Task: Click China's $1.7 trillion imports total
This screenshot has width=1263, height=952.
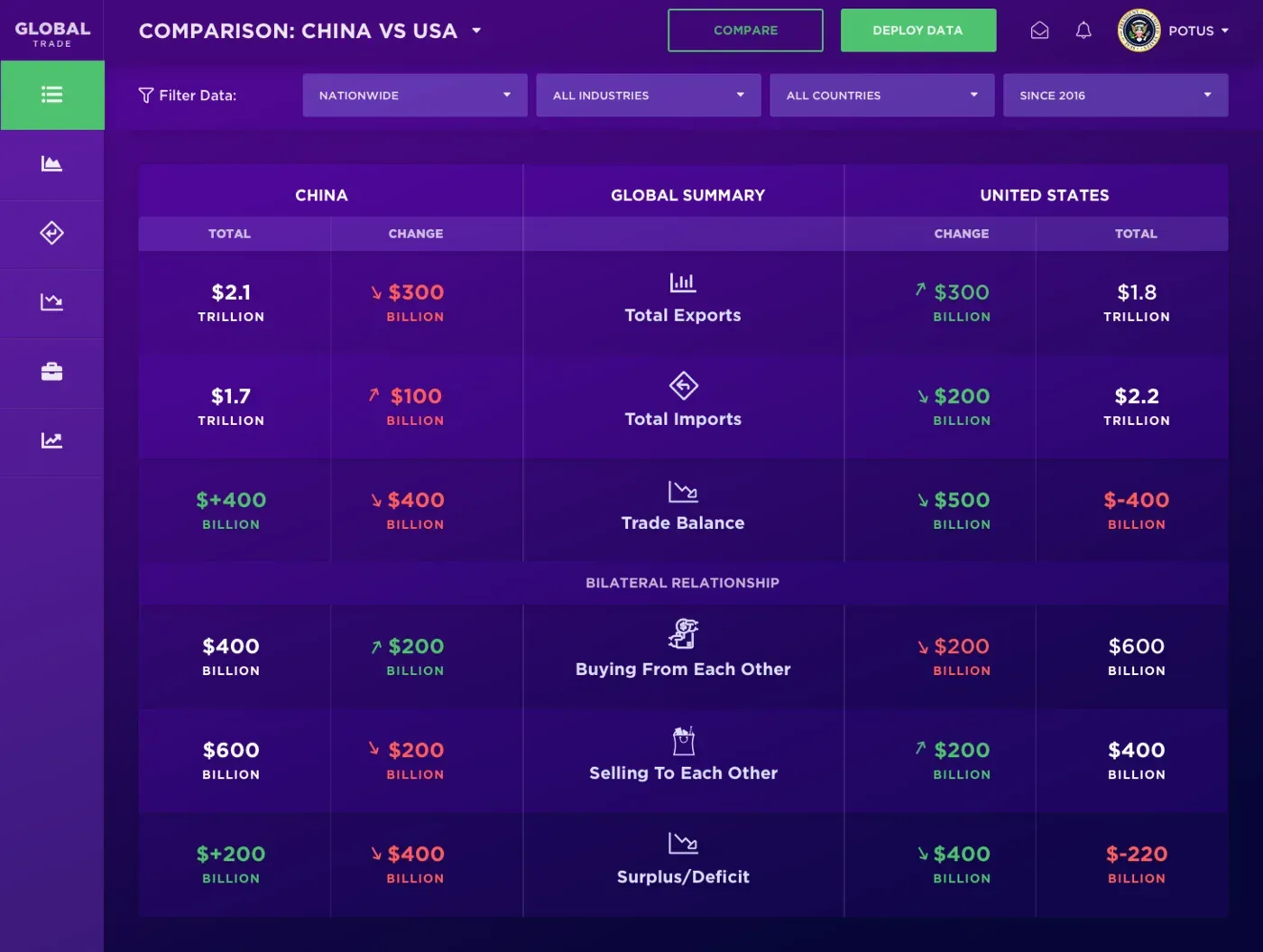Action: [x=231, y=406]
